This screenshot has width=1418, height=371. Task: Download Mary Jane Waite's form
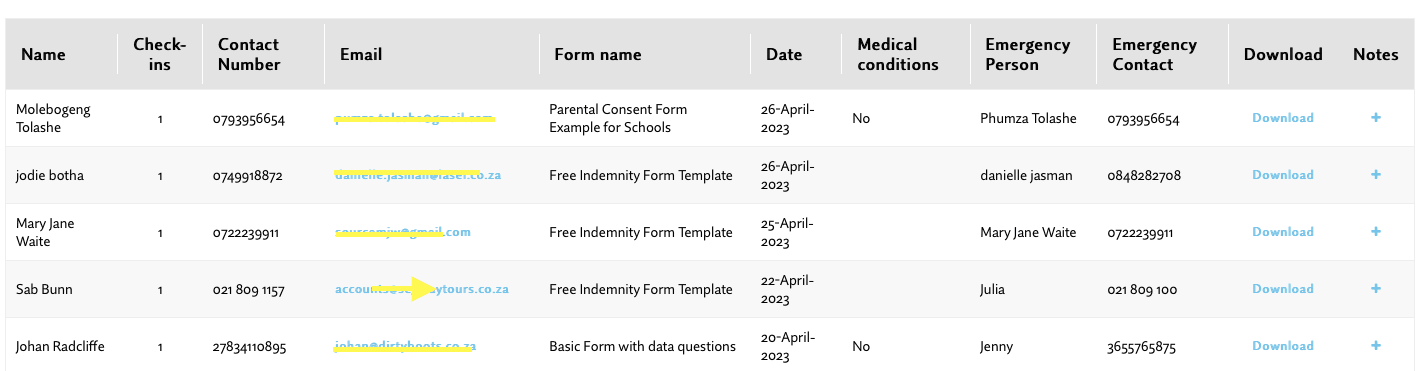[x=1283, y=232]
